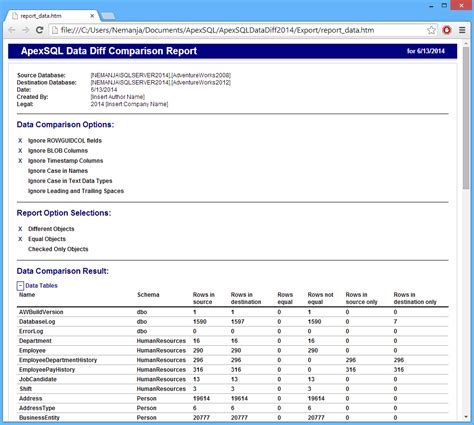
Task: Select the Shift table name
Action: tap(25, 389)
